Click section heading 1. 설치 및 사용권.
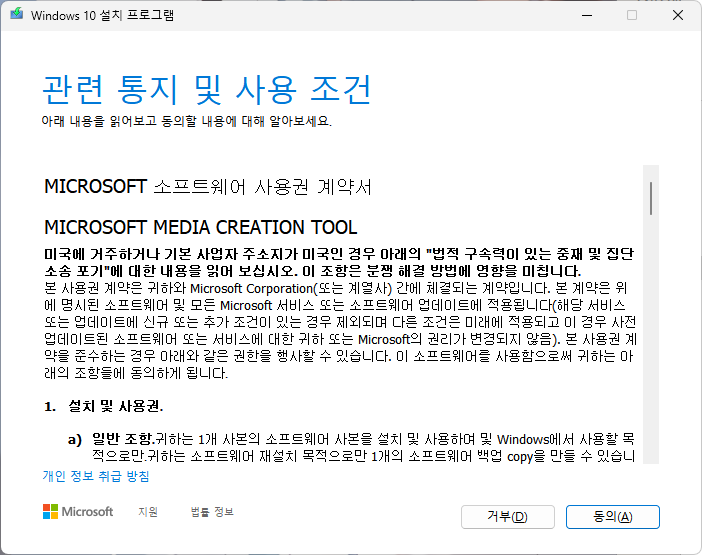 tap(103, 406)
